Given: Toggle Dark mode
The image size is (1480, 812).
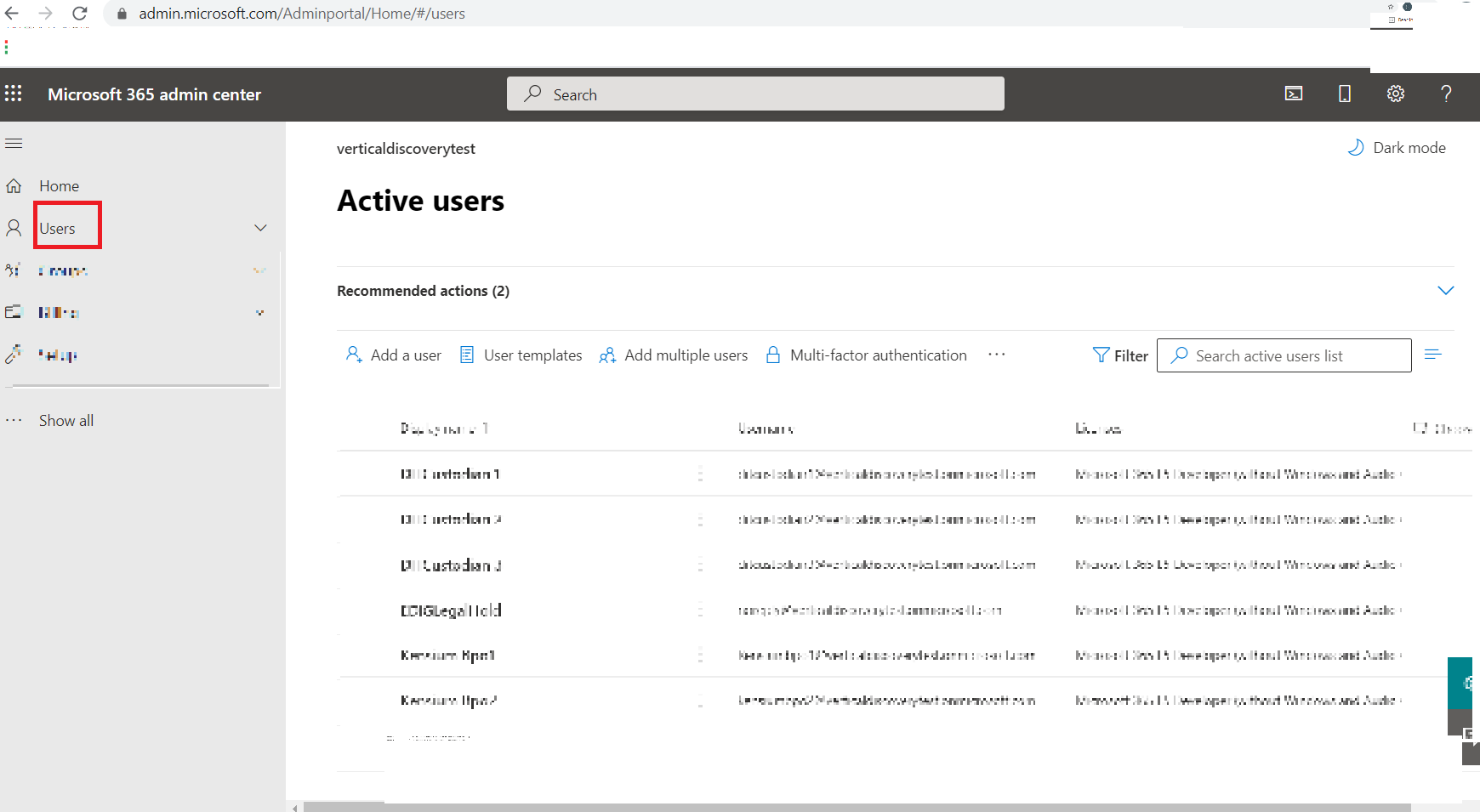Looking at the screenshot, I should point(1397,148).
